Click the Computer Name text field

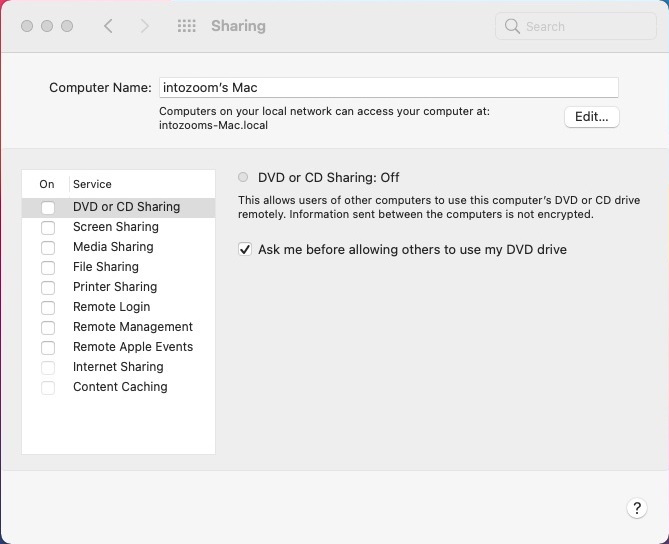[x=389, y=87]
